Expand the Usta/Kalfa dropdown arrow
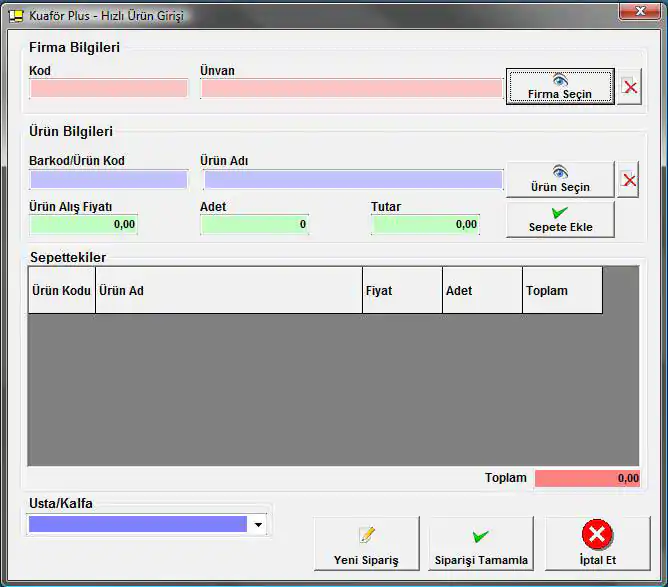 (x=259, y=524)
